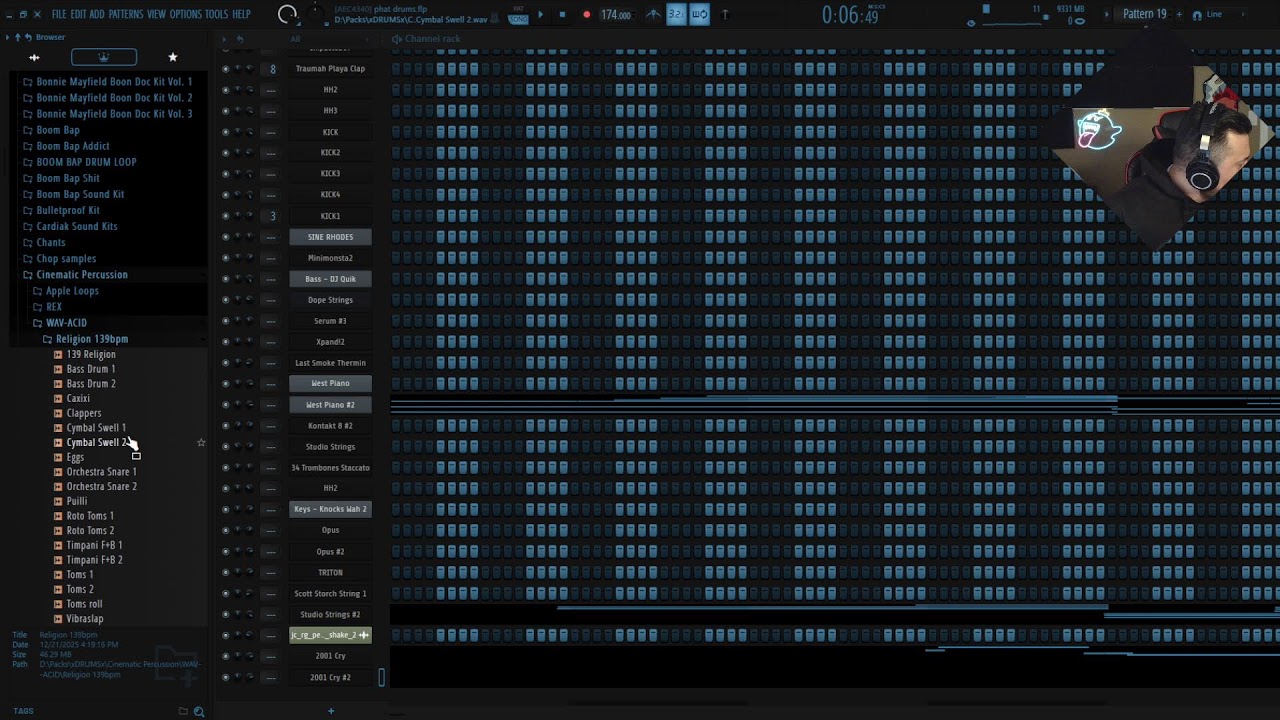Image resolution: width=1280 pixels, height=720 pixels.
Task: Click the tempo field showing 174.000
Action: [x=616, y=15]
